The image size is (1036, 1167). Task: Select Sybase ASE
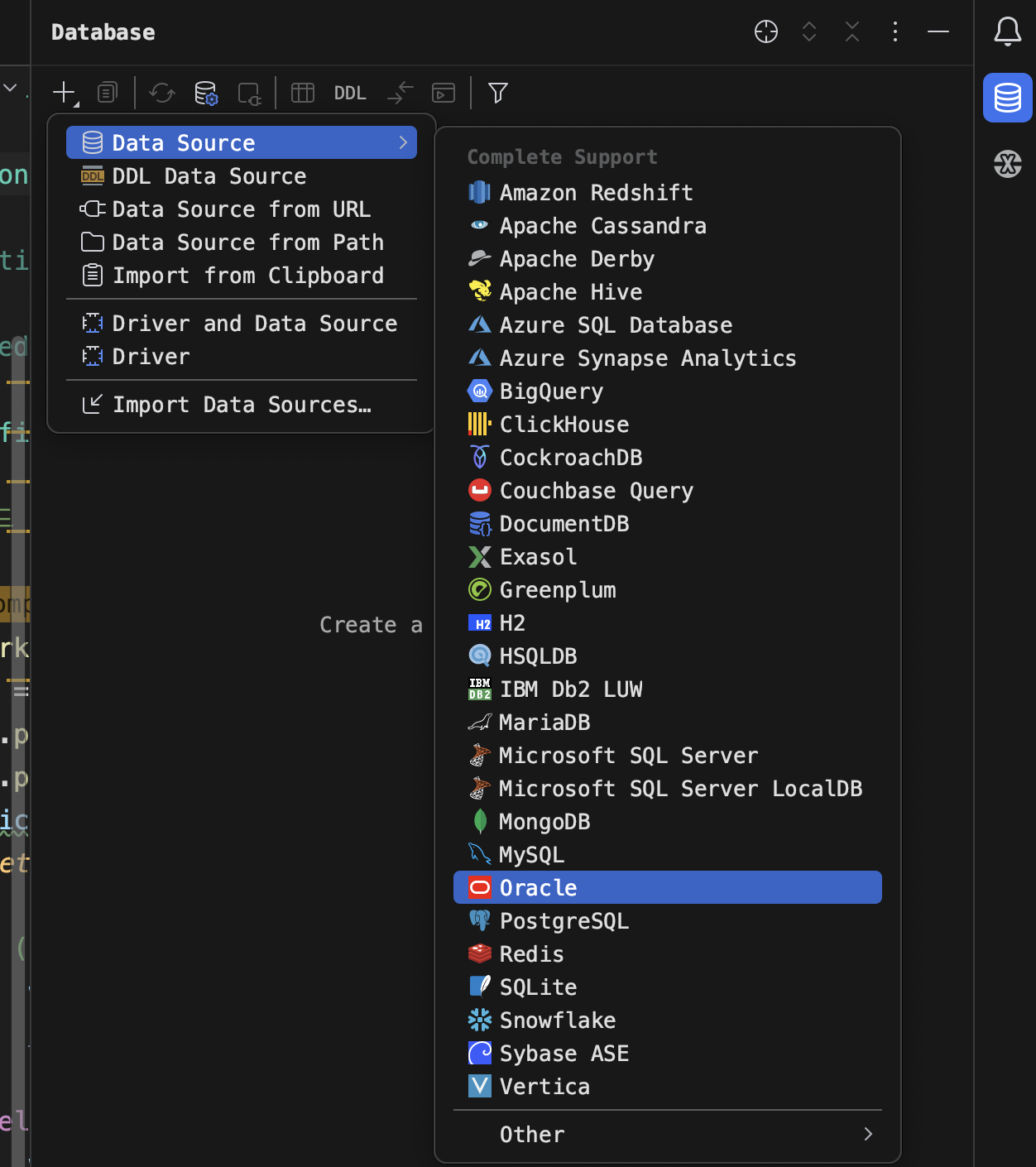668,1053
